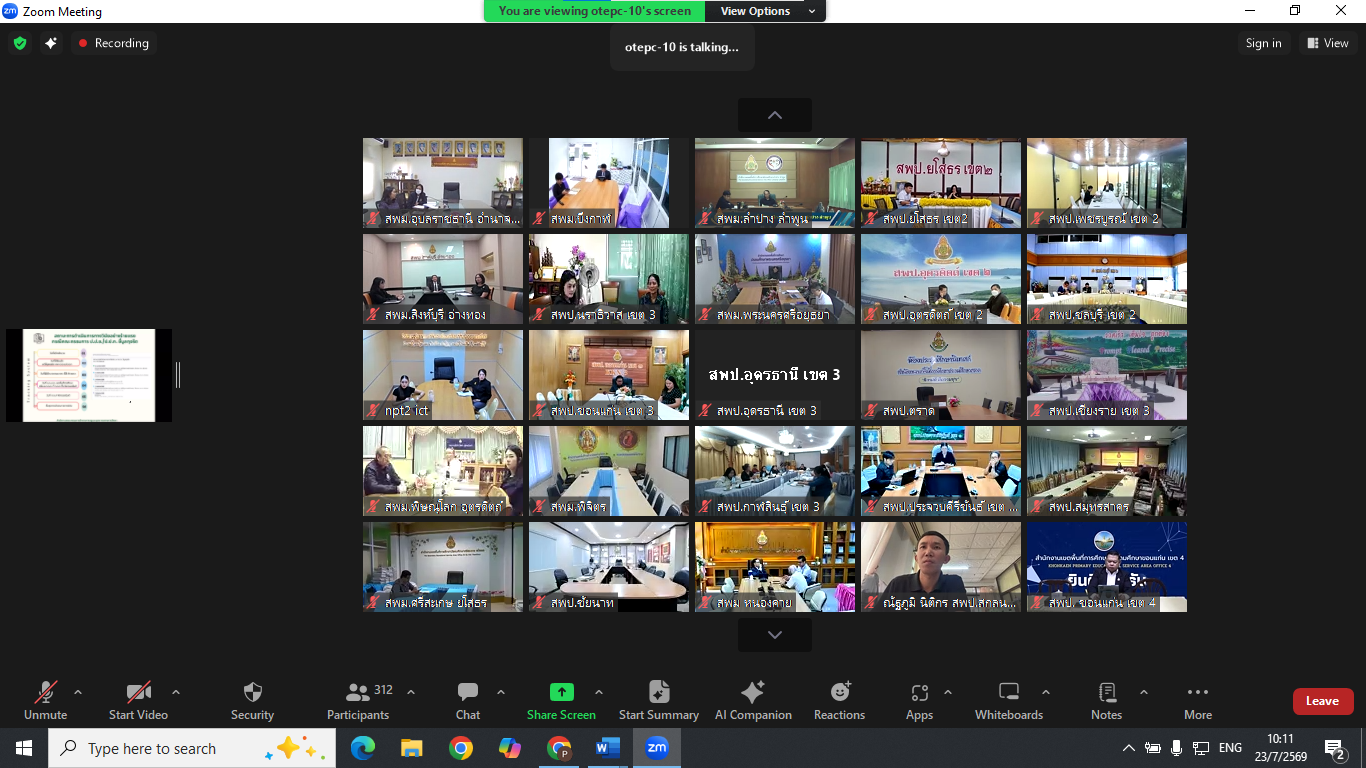This screenshot has height=768, width=1366.
Task: Open the Whiteboards tool
Action: [x=1009, y=700]
